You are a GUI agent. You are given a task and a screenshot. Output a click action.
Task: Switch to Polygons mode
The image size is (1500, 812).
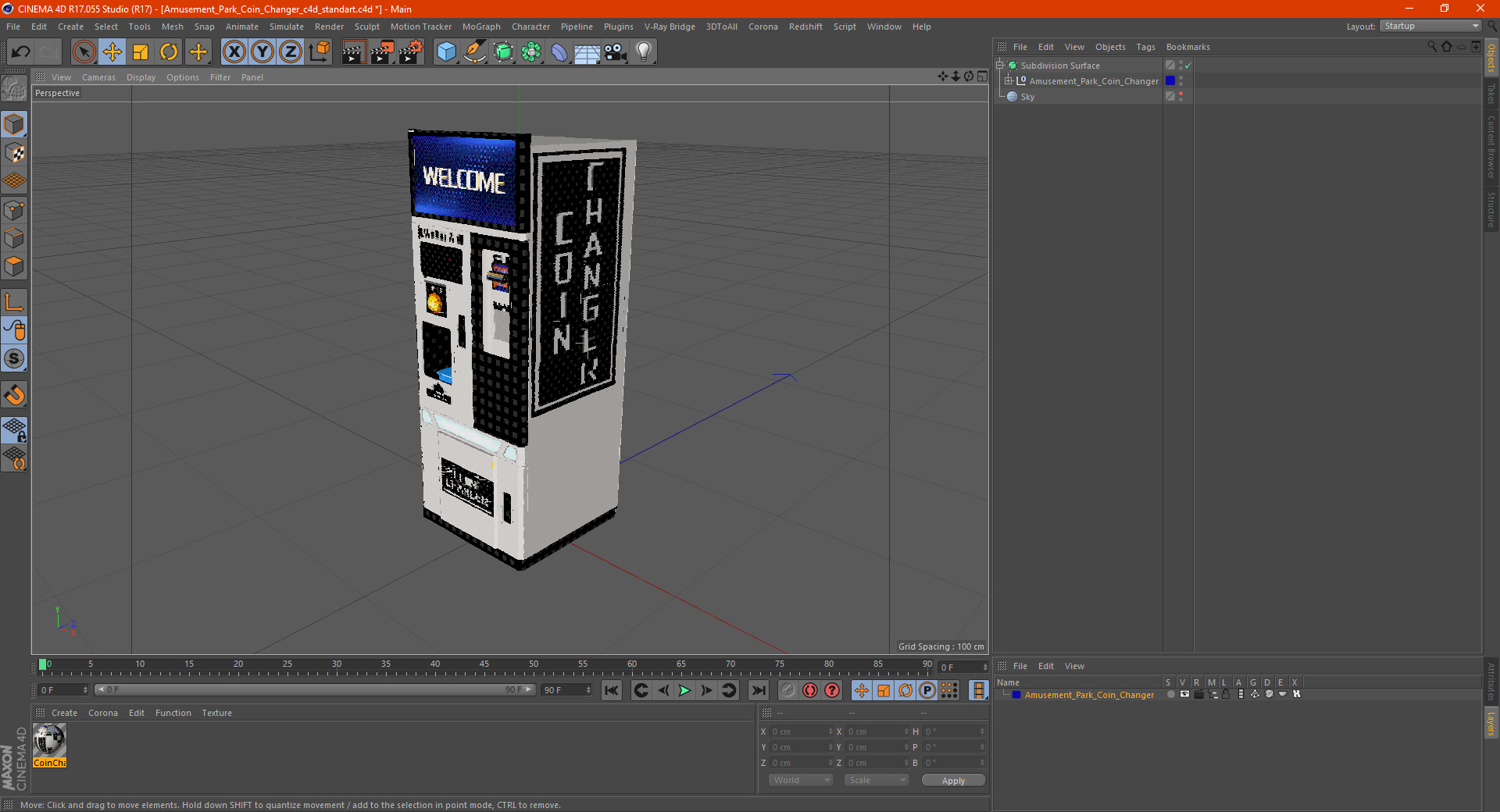pos(14,266)
